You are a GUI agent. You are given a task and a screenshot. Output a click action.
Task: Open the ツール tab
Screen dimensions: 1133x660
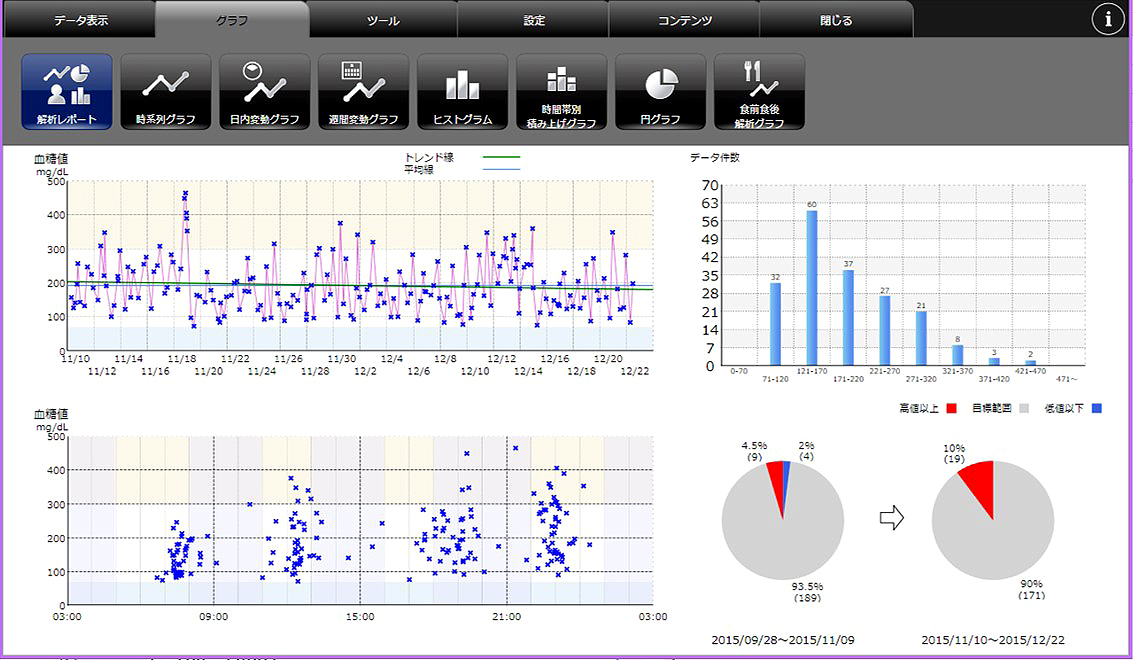[383, 20]
